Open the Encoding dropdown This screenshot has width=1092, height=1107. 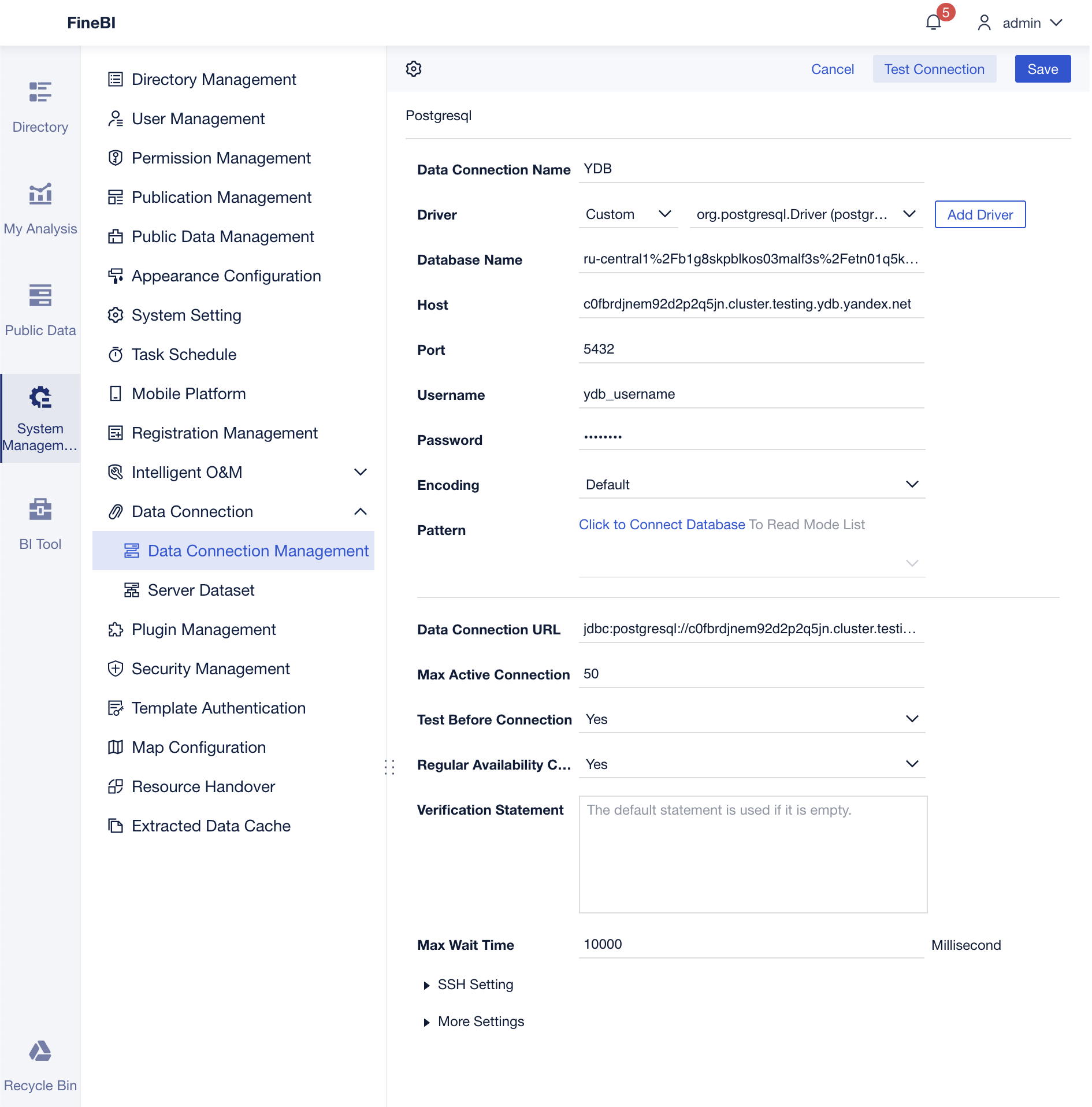751,485
